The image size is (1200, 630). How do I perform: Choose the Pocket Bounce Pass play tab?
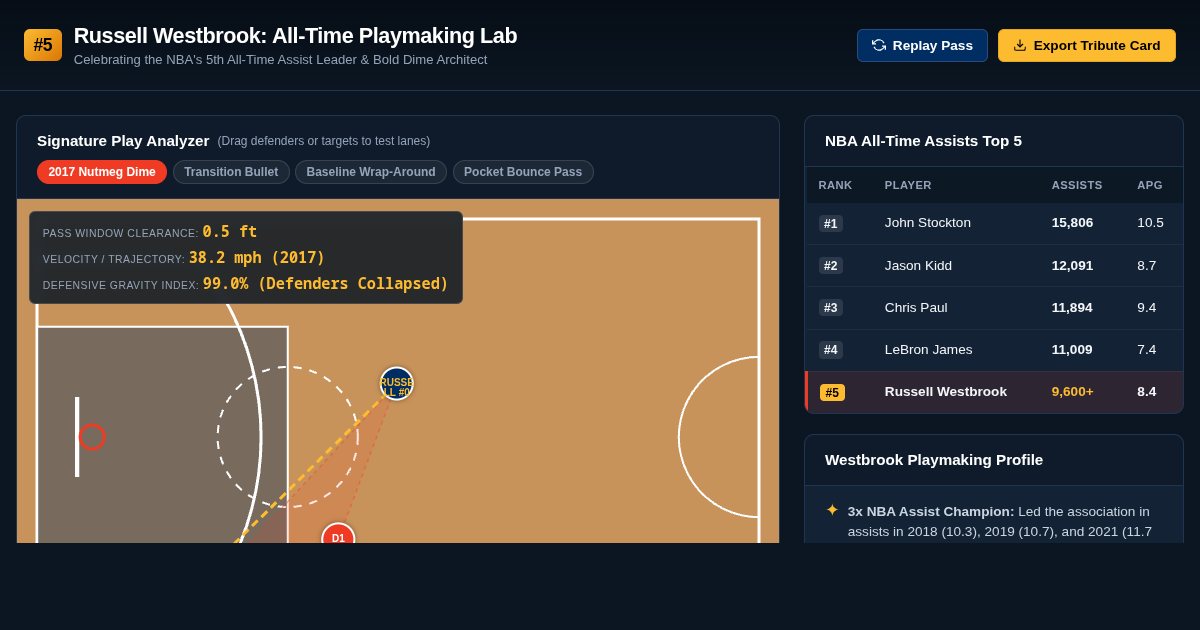point(523,172)
